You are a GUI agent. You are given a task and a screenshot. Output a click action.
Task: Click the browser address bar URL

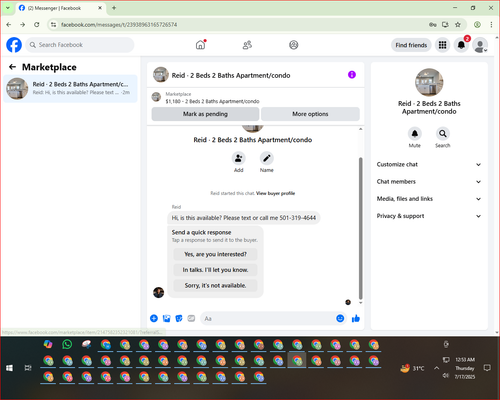[x=119, y=25]
